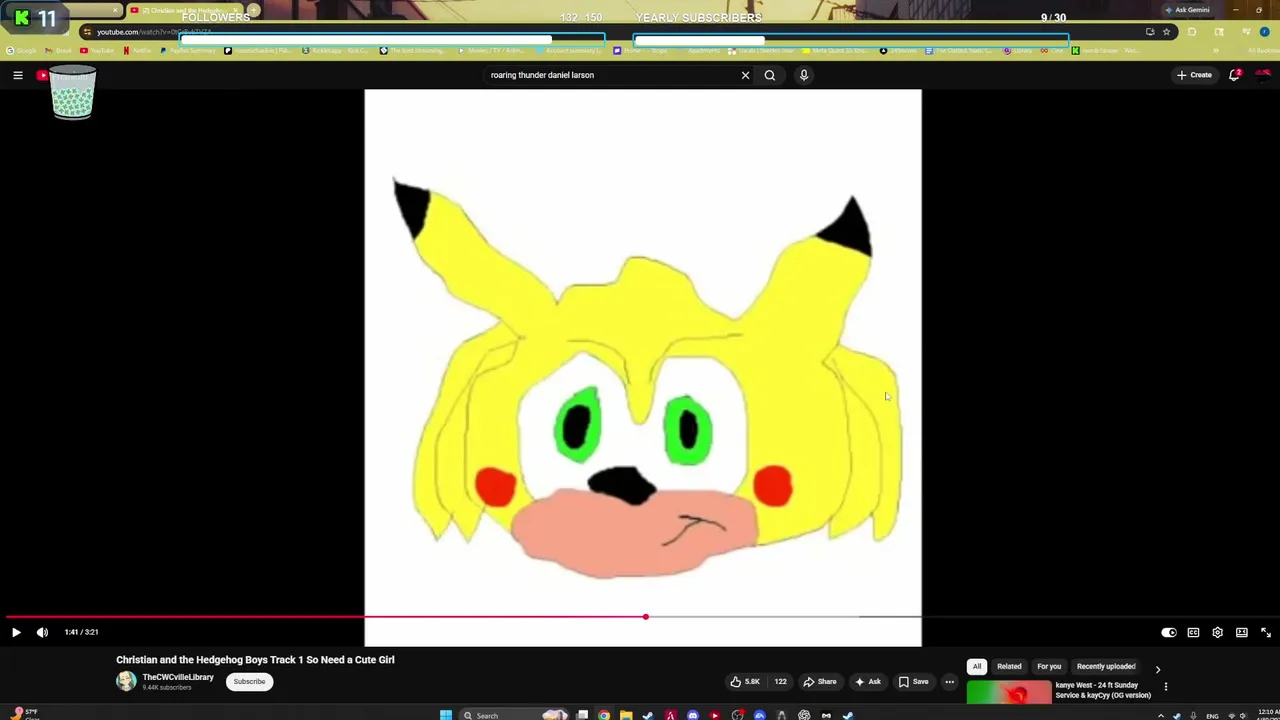The width and height of the screenshot is (1280, 720).
Task: Click the Kick stream overlay logo
Action: (x=22, y=18)
